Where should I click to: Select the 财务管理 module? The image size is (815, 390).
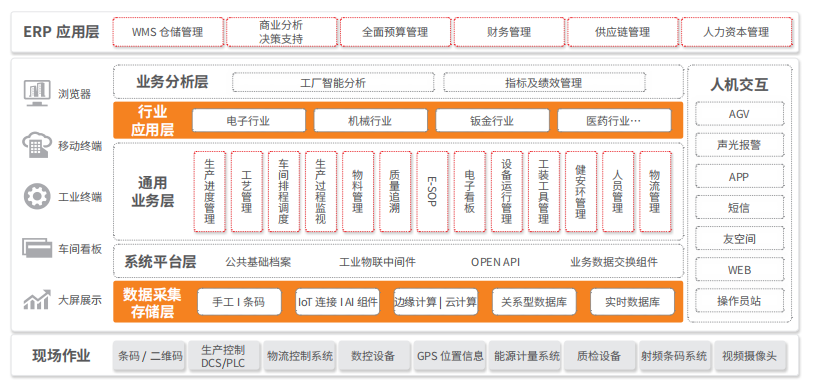pyautogui.click(x=509, y=32)
